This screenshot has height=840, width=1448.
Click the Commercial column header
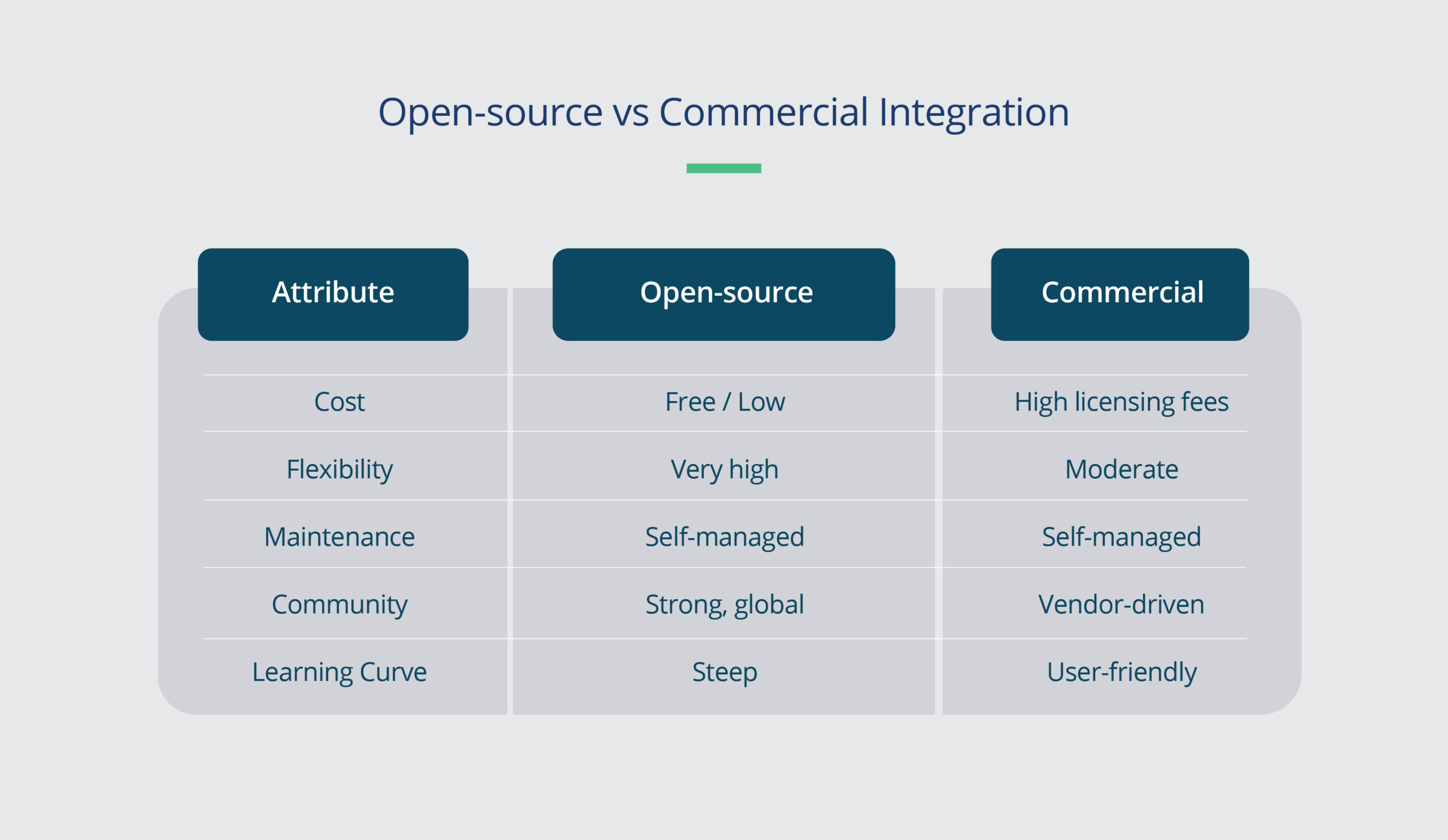(x=1119, y=293)
